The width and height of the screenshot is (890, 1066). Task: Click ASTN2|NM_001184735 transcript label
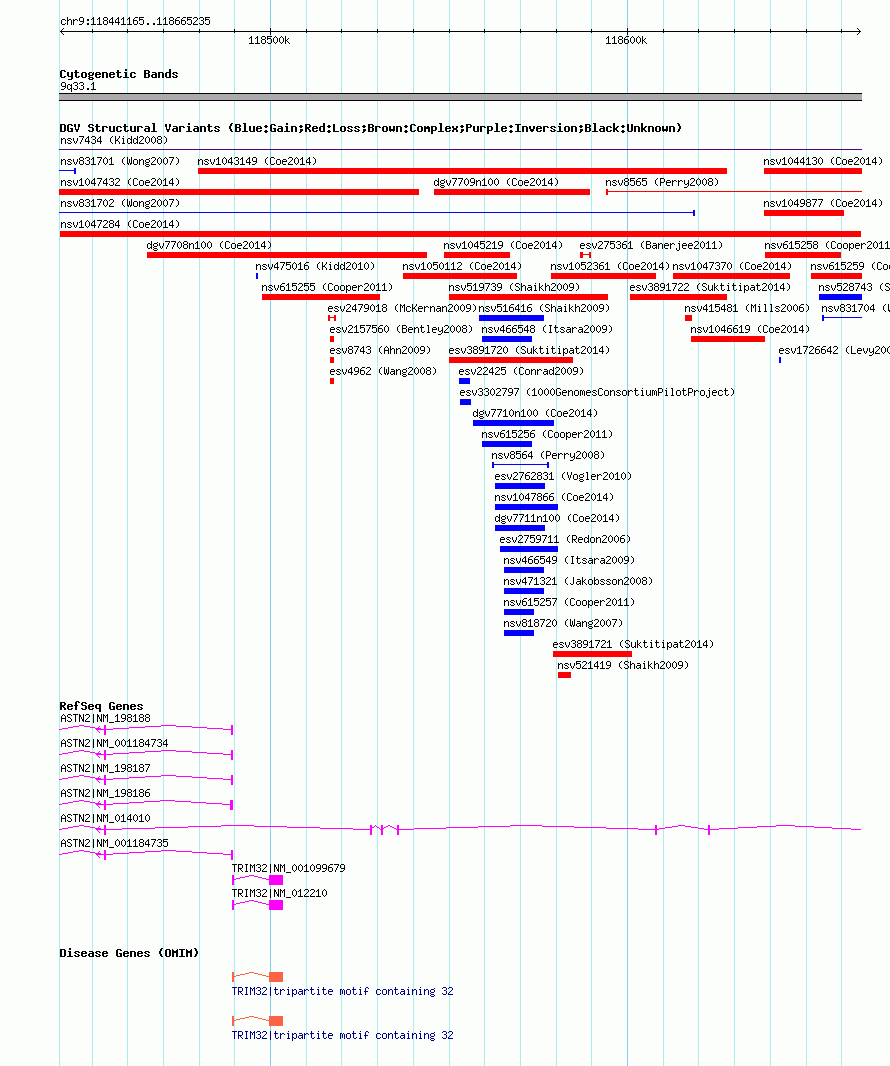(114, 844)
